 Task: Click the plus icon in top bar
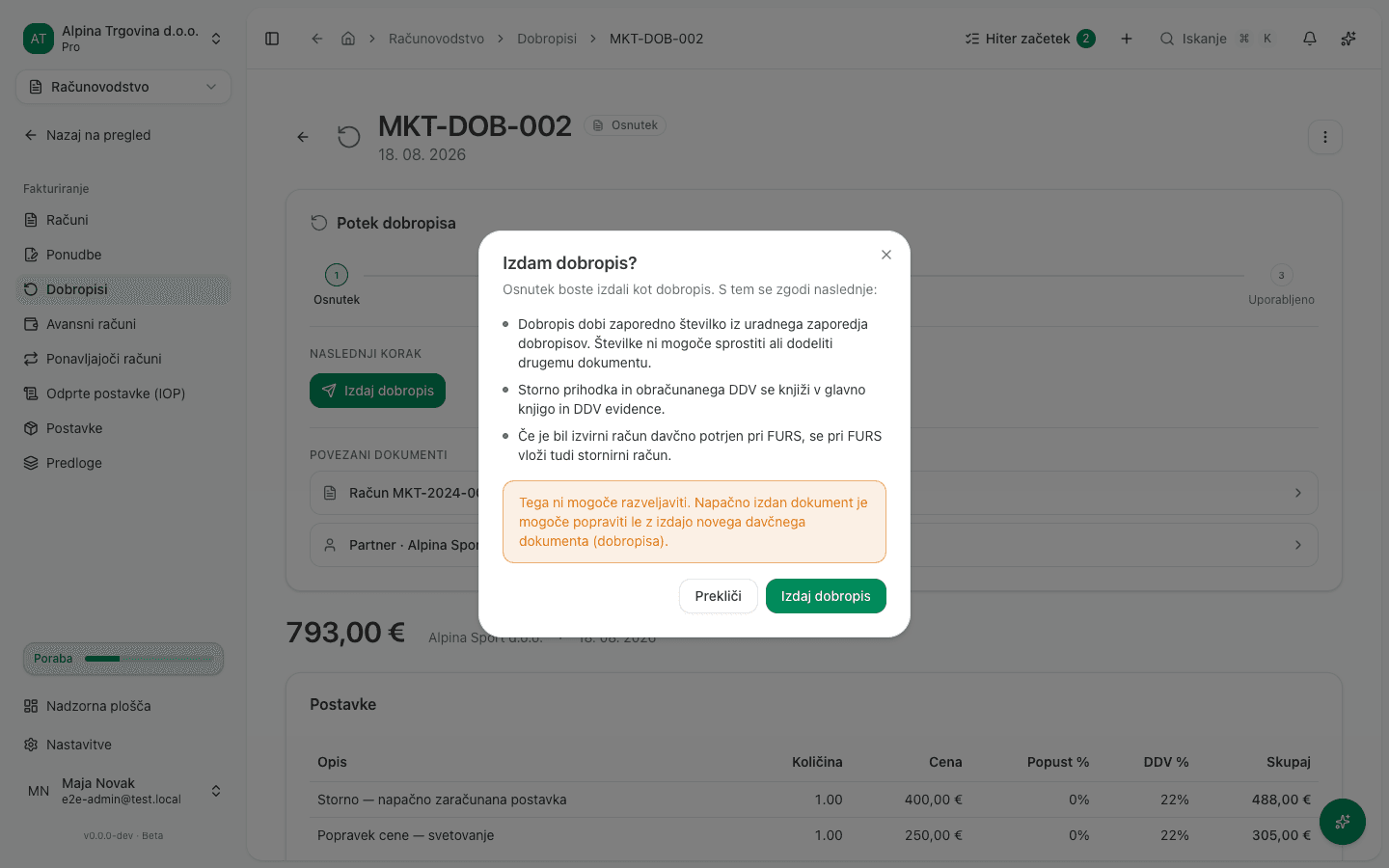pyautogui.click(x=1126, y=39)
